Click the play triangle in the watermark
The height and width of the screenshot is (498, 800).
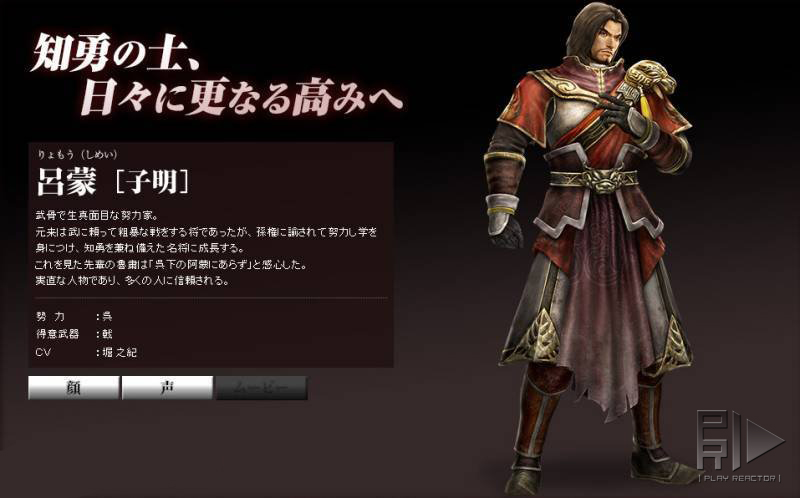click(765, 439)
